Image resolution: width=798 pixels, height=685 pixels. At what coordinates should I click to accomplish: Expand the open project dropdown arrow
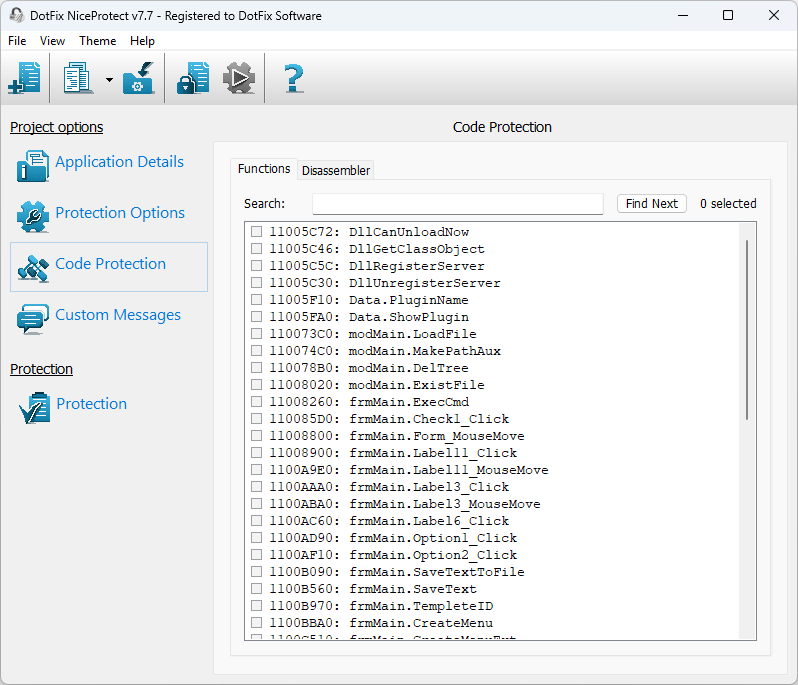click(109, 79)
